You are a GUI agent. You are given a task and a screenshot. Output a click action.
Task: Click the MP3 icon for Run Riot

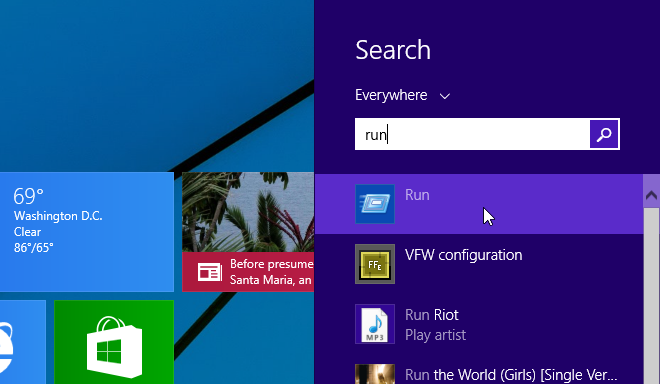pos(375,324)
